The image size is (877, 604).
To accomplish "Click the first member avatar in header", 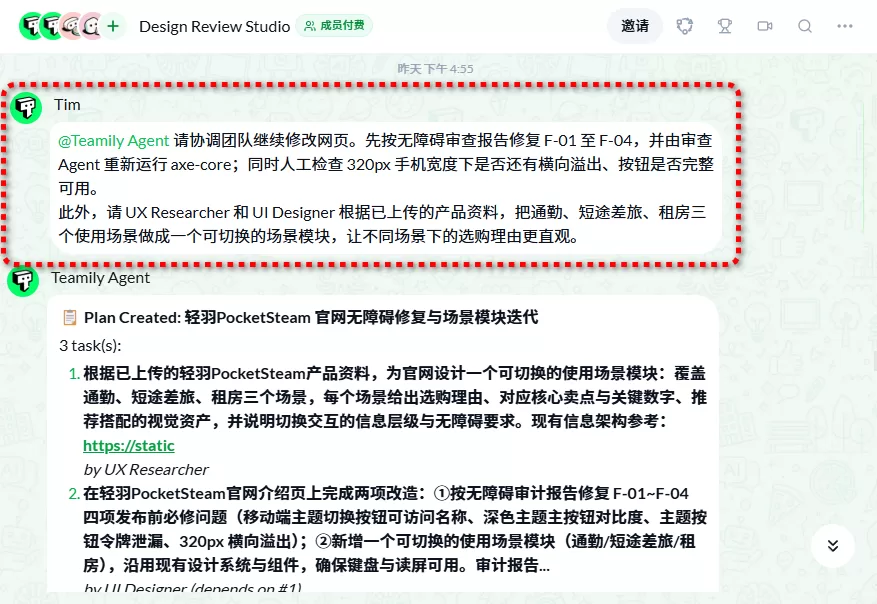I will click(x=31, y=26).
